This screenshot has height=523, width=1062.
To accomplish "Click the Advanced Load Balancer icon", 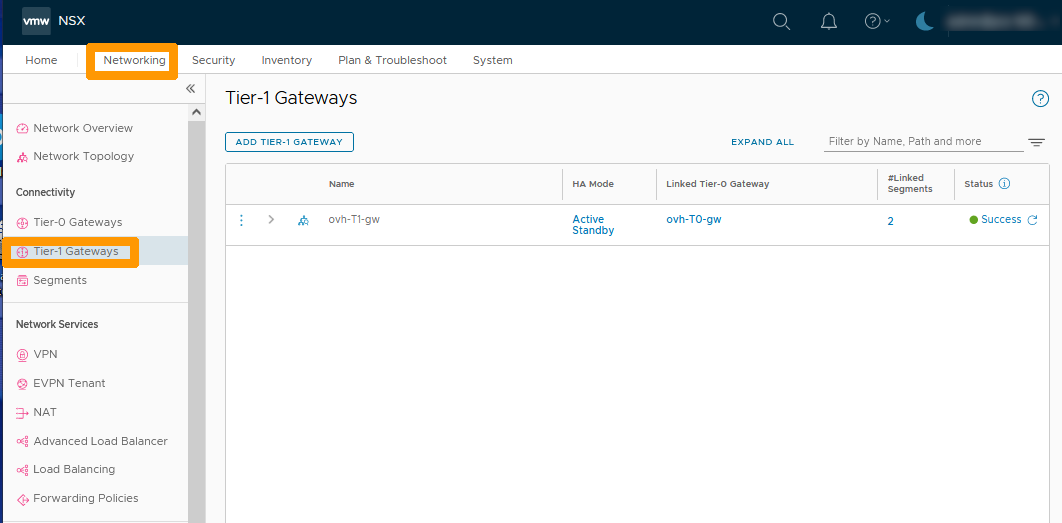I will (22, 442).
